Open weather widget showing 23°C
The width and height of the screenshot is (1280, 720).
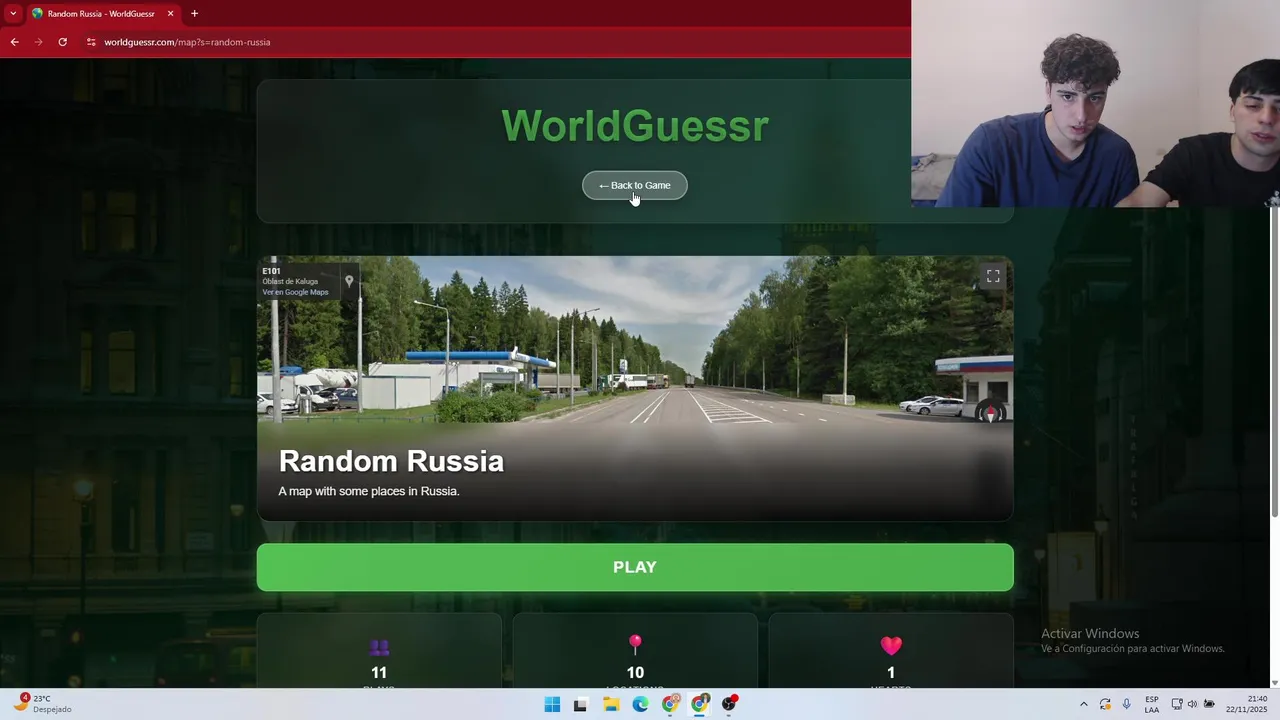[42, 703]
